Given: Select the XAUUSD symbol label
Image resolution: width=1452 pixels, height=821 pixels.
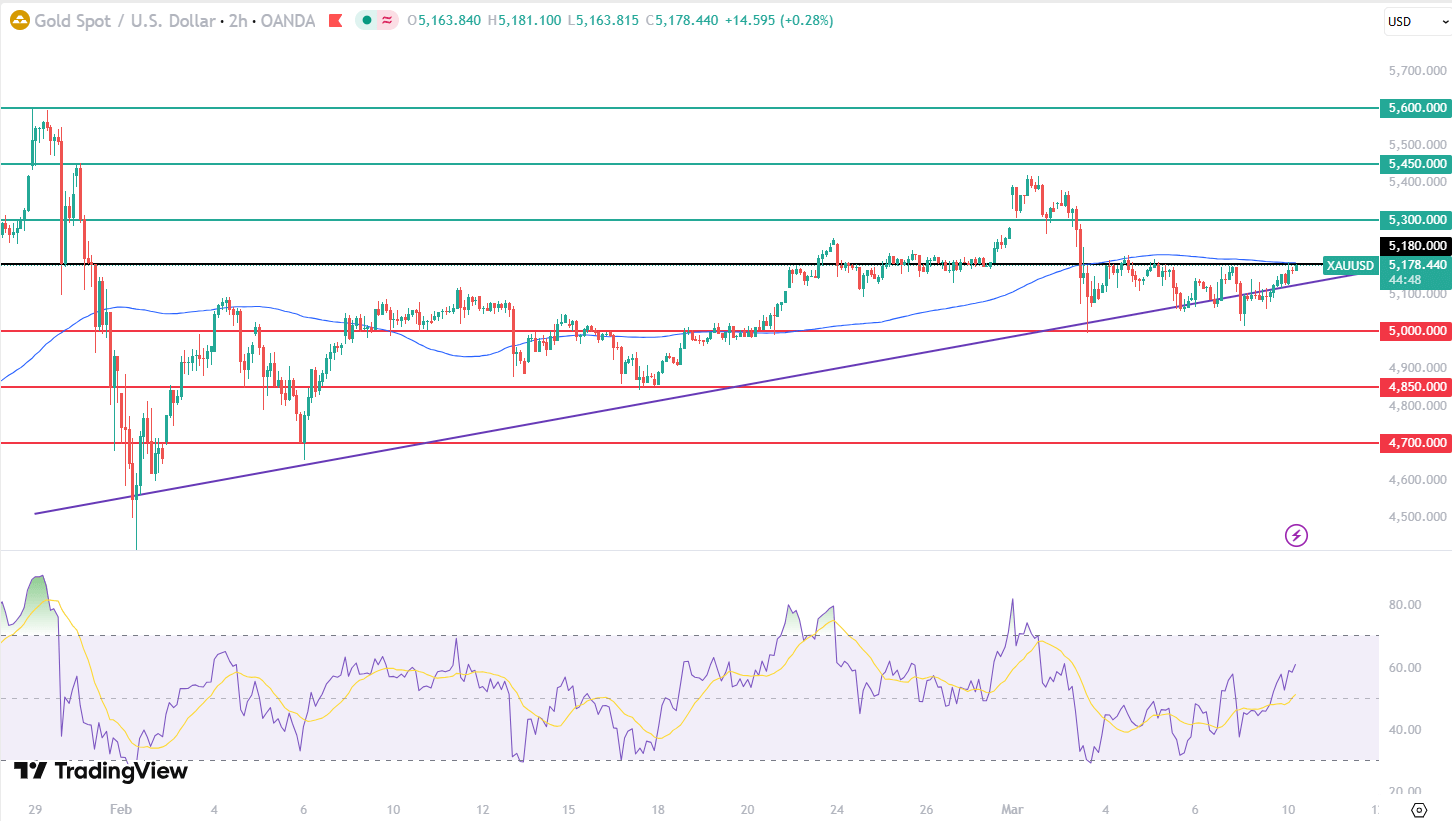Looking at the screenshot, I should [x=1349, y=265].
